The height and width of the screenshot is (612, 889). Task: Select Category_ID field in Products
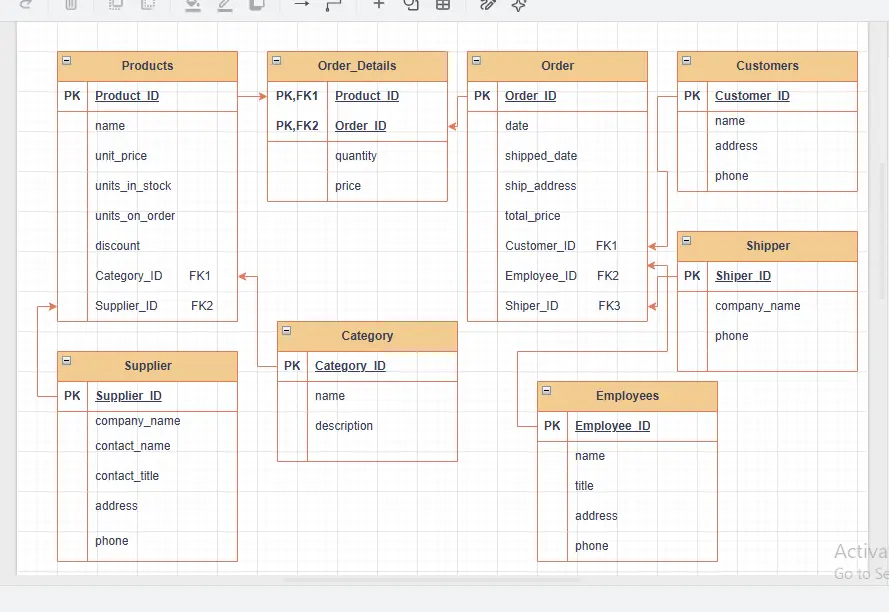click(129, 276)
